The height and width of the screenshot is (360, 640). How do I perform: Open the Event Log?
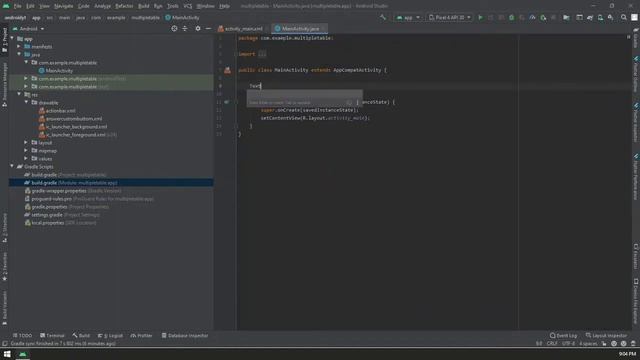coord(563,336)
